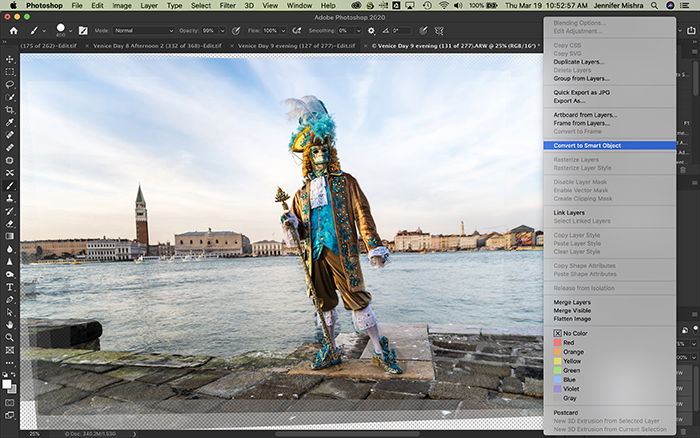Open the smoothing options gear
This screenshot has width=700, height=438.
pyautogui.click(x=371, y=31)
